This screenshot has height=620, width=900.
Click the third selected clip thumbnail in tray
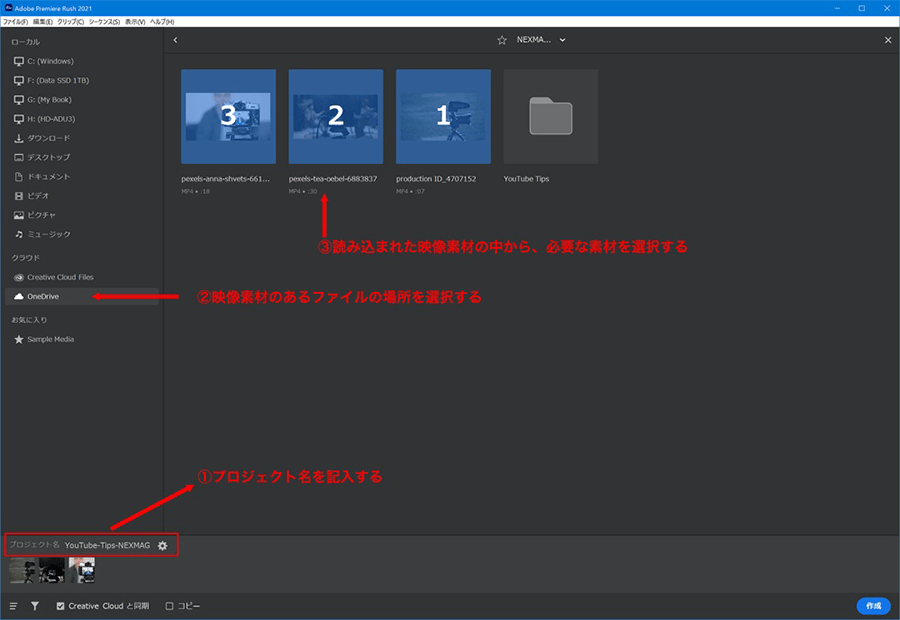point(82,571)
